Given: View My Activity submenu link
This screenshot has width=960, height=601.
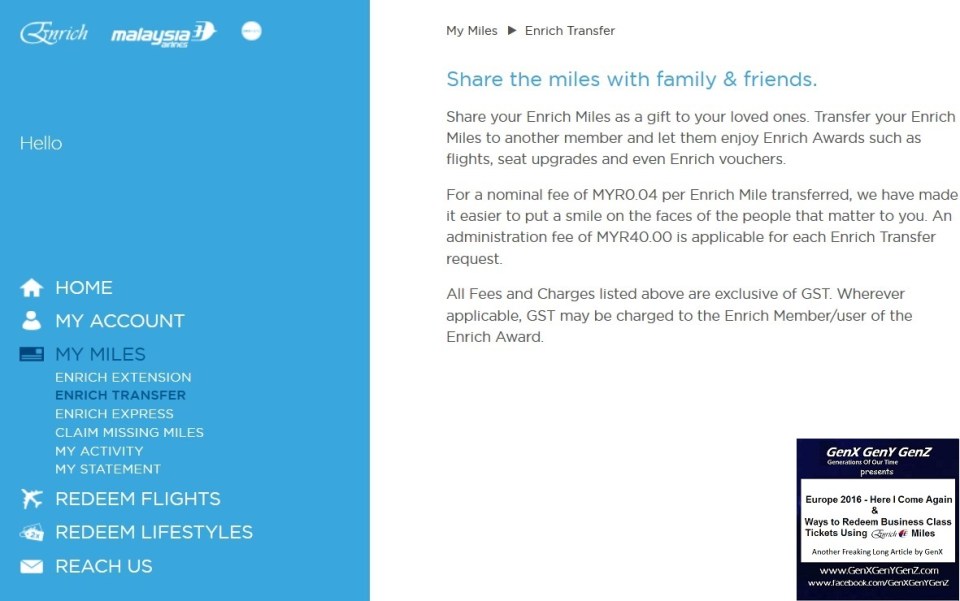Looking at the screenshot, I should [x=99, y=451].
